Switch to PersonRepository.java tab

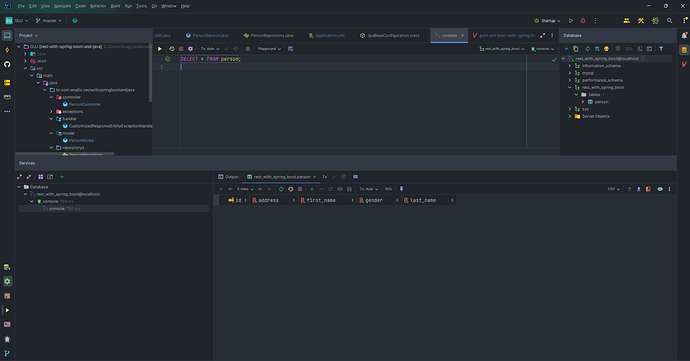tap(268, 35)
